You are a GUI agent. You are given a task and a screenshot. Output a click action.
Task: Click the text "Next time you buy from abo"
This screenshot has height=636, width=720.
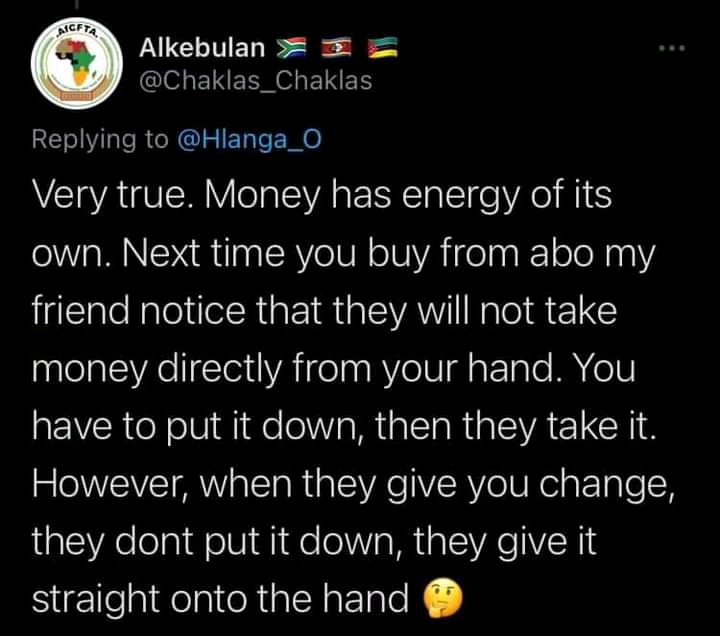coord(357,253)
